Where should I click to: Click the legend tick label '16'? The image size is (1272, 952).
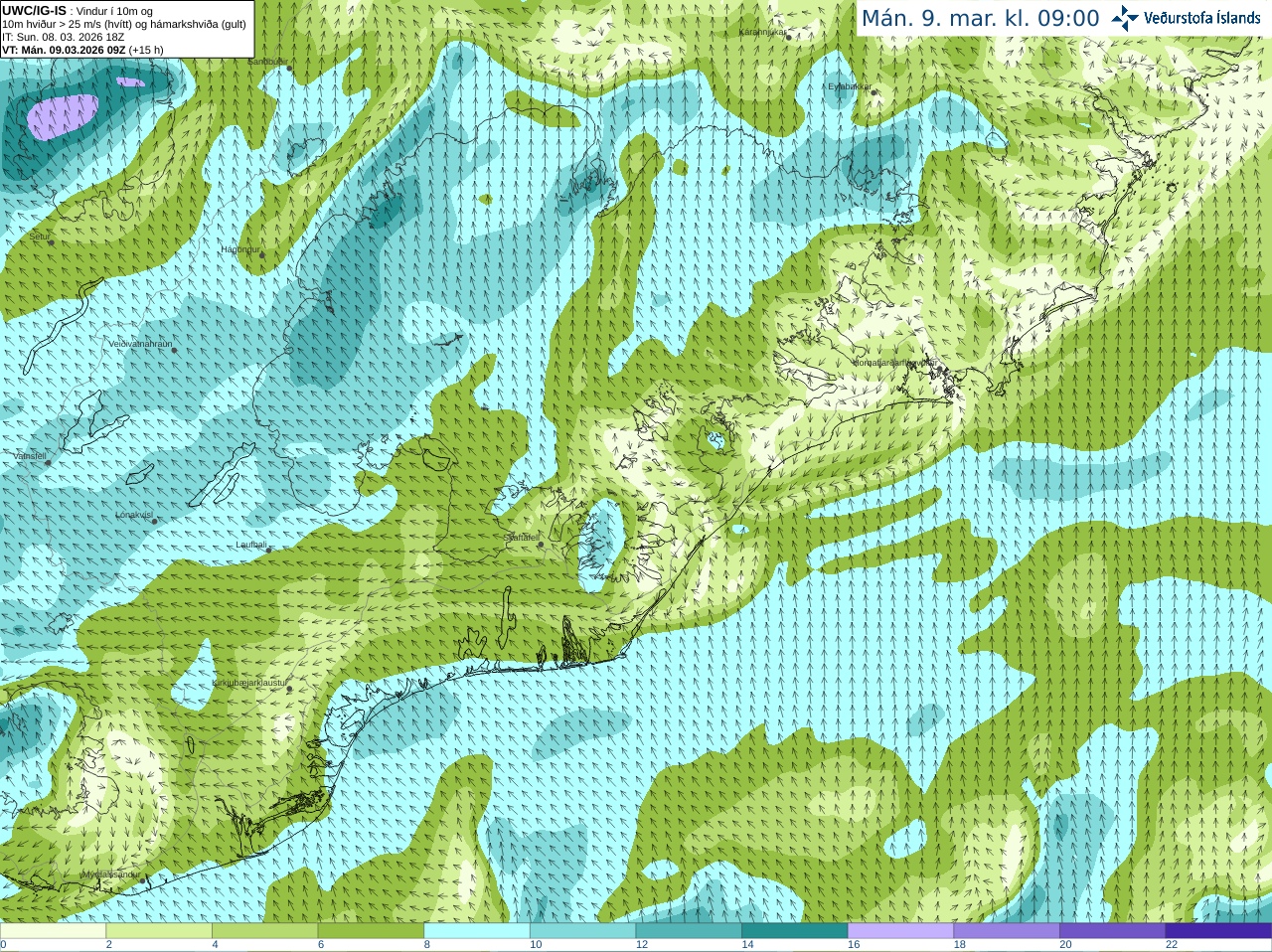(x=854, y=945)
